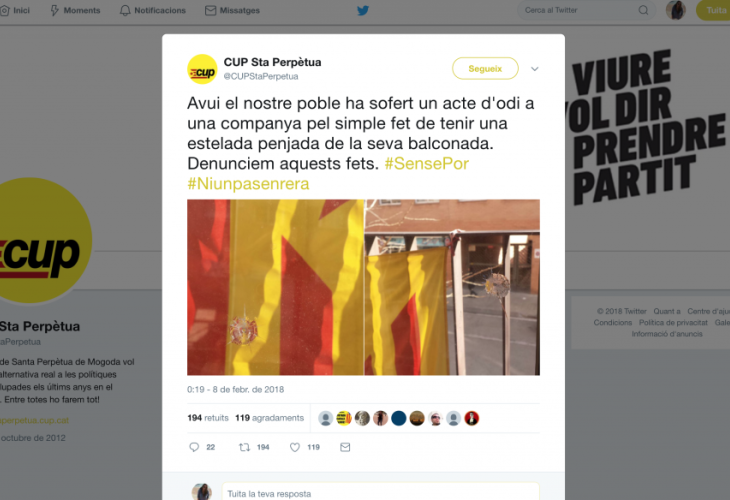Open the #Niunpasenrera hashtag link

(248, 184)
